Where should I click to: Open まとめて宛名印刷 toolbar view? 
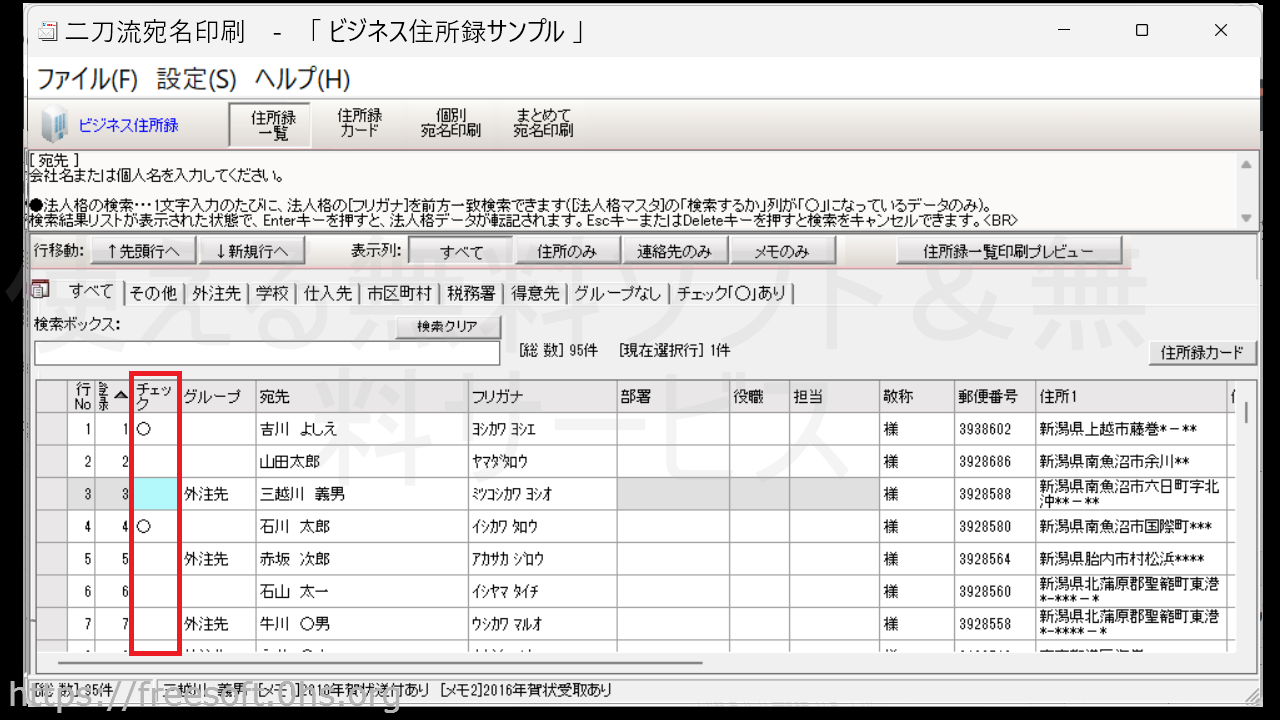click(x=543, y=123)
